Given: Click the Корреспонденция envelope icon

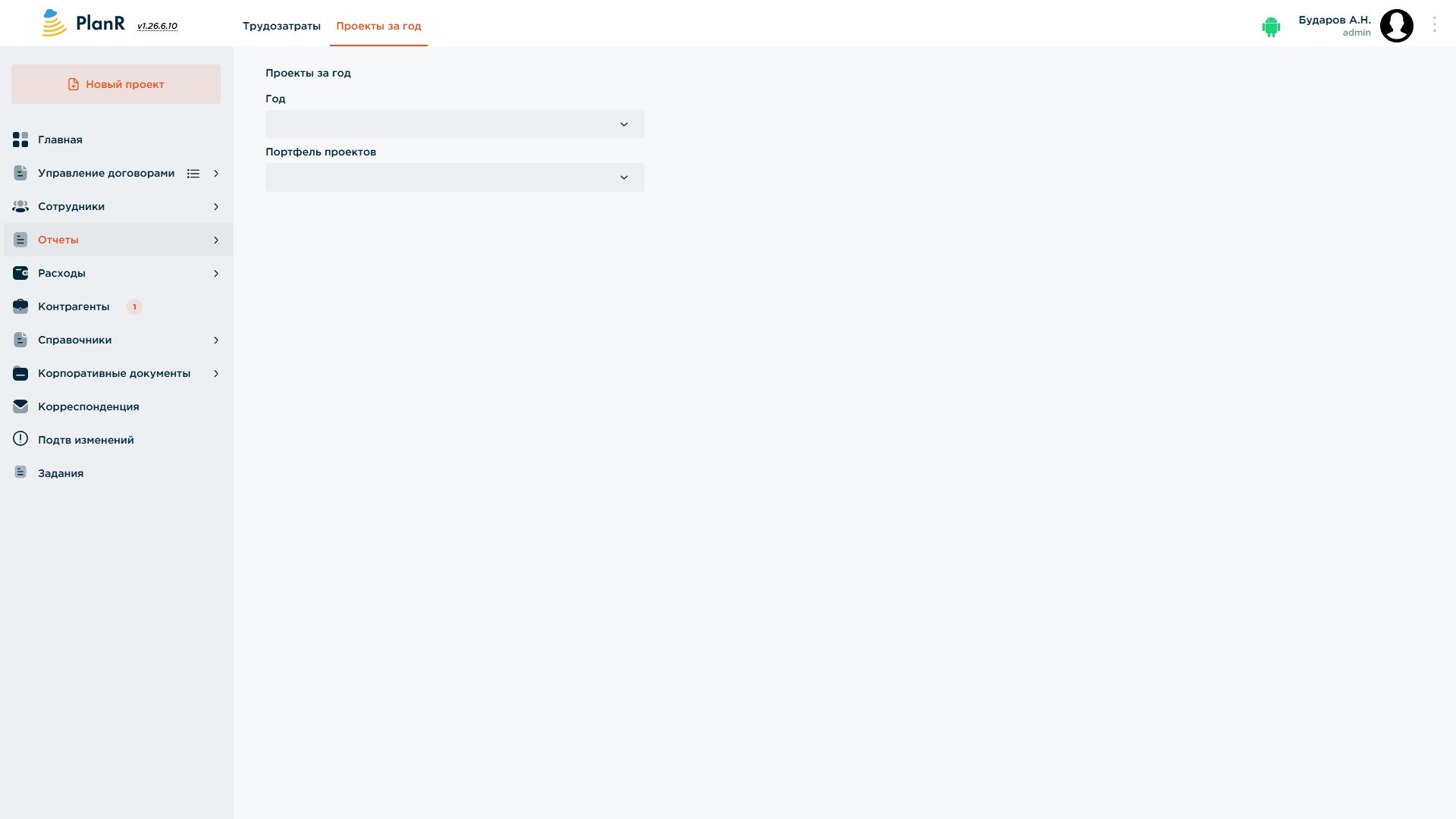Looking at the screenshot, I should click(20, 406).
